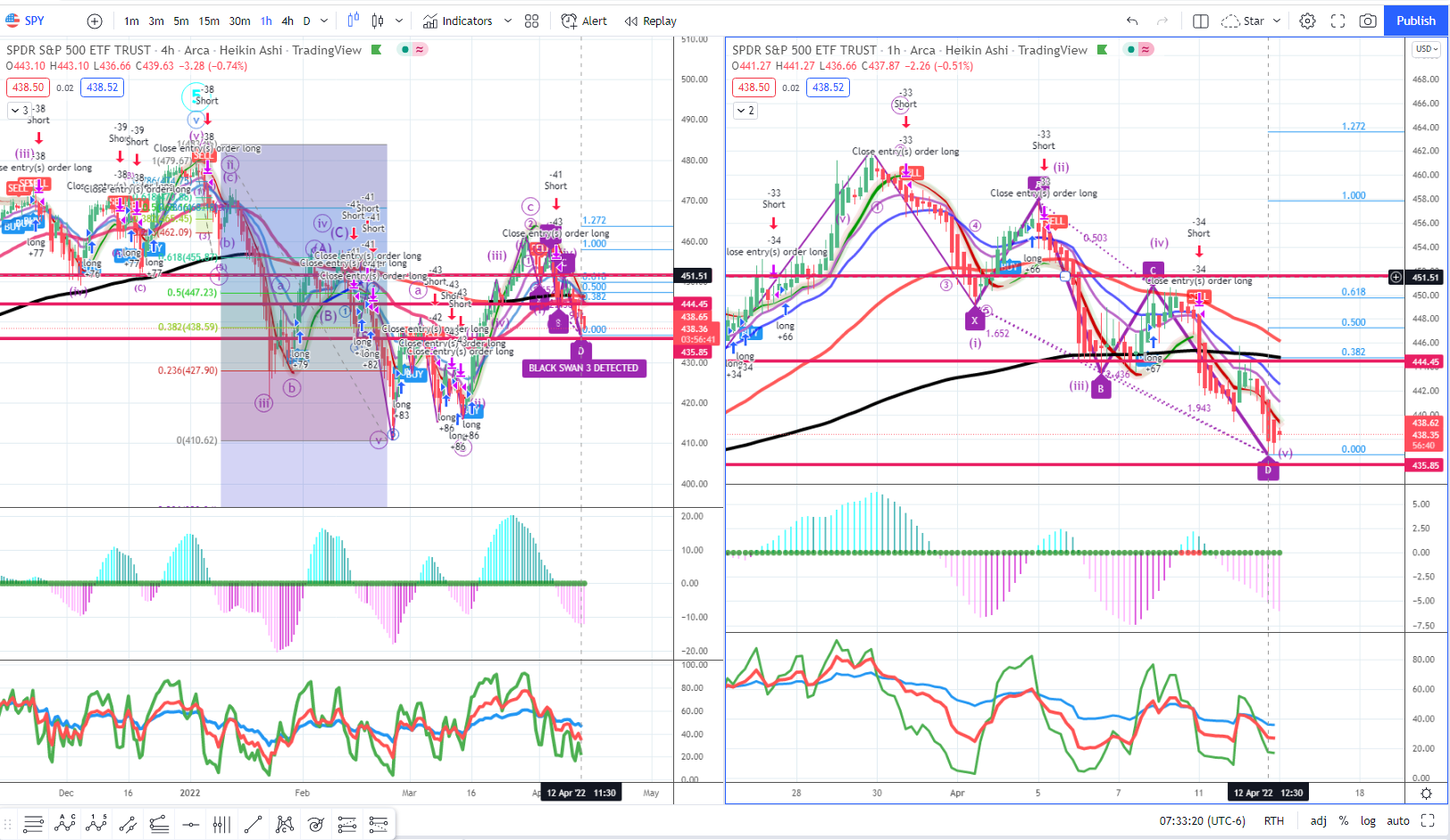Toggle auto scale
1450x840 pixels.
pyautogui.click(x=1398, y=820)
